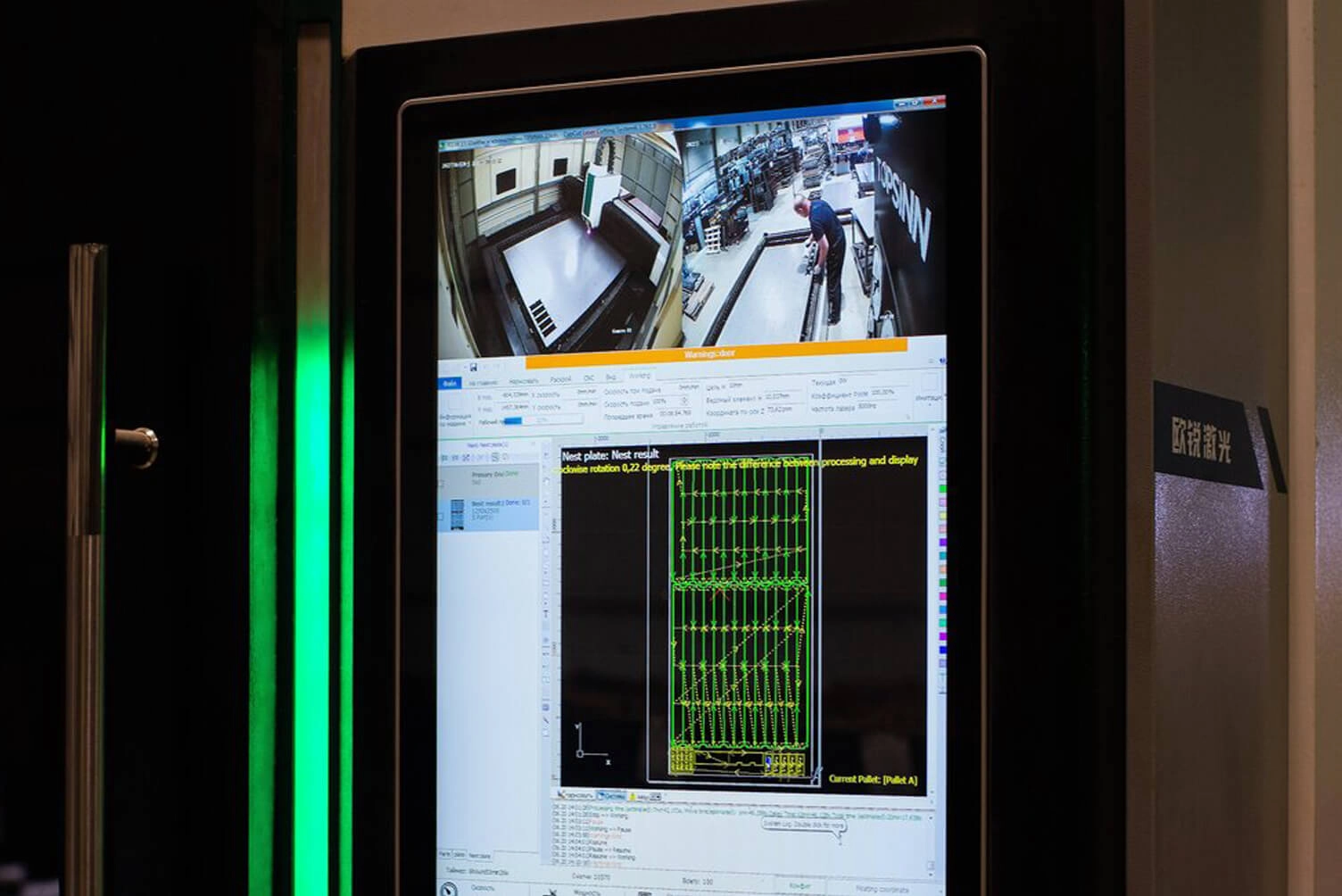This screenshot has width=1342, height=896.
Task: Pick the blue layer color swatch at right
Action: click(x=942, y=651)
